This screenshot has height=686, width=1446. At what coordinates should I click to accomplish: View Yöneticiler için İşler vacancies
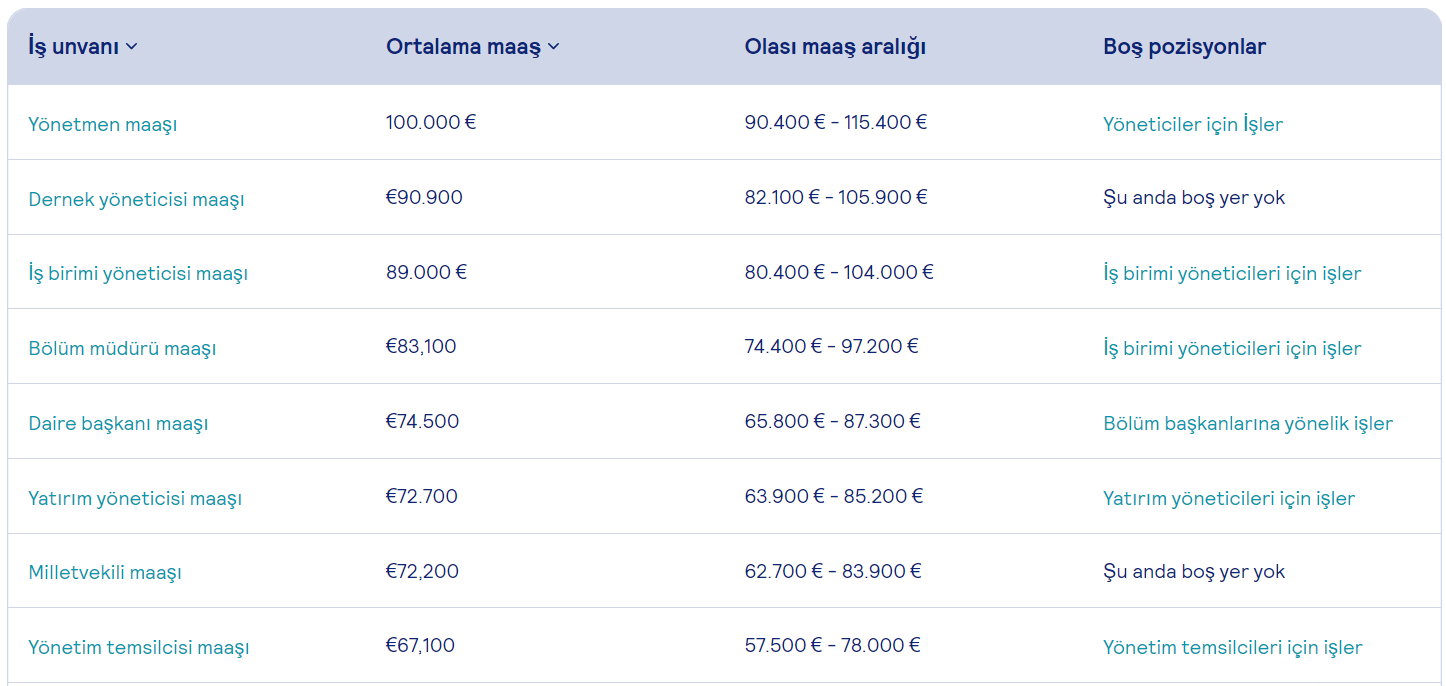click(1193, 125)
